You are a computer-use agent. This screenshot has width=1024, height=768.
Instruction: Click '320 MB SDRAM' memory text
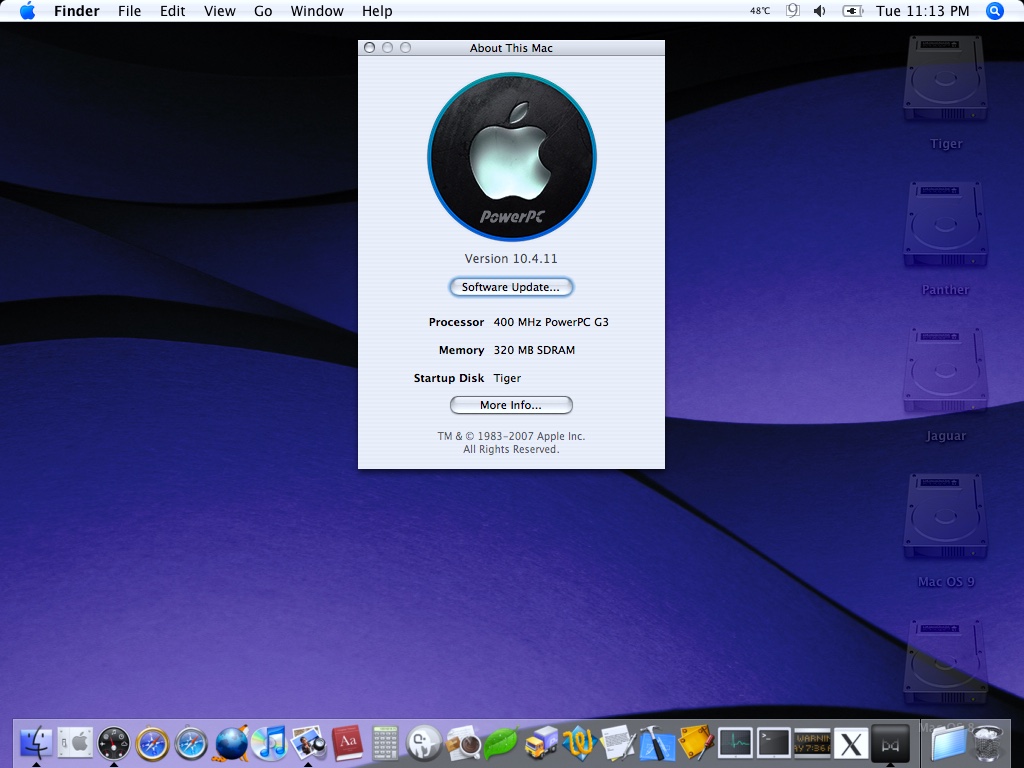pos(534,350)
